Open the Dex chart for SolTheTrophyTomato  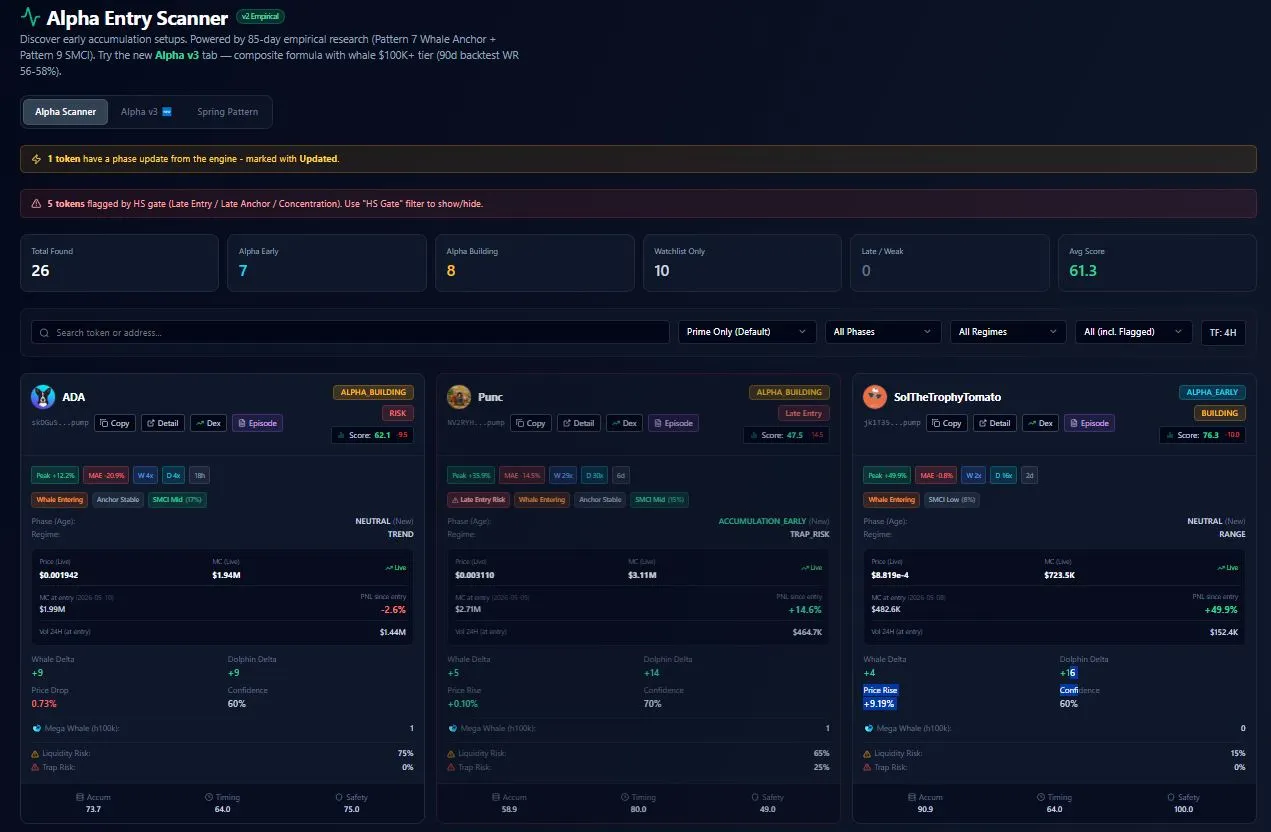(1041, 423)
